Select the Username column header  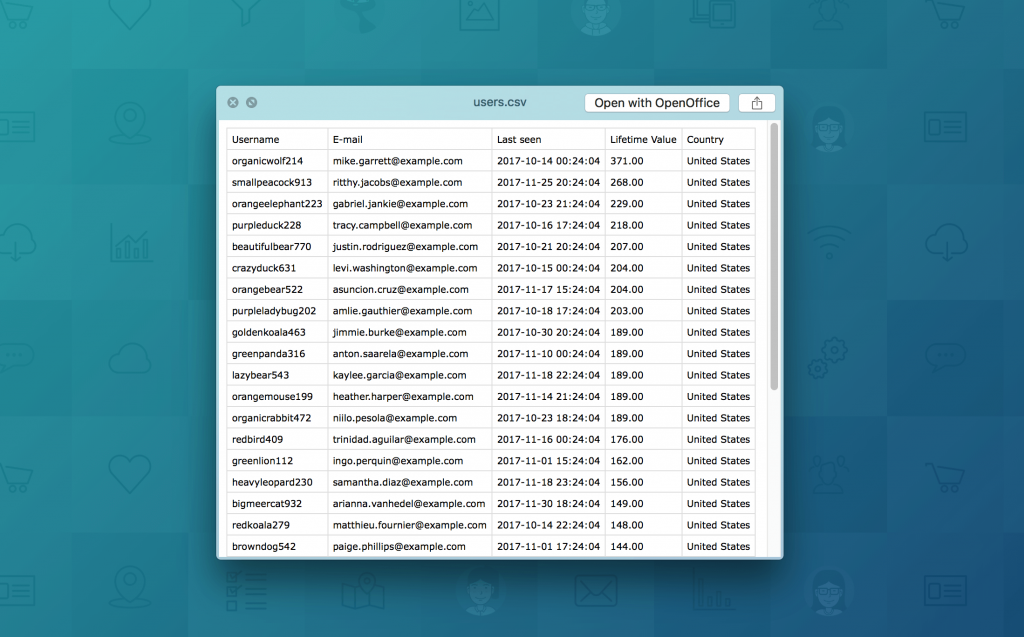pos(256,140)
